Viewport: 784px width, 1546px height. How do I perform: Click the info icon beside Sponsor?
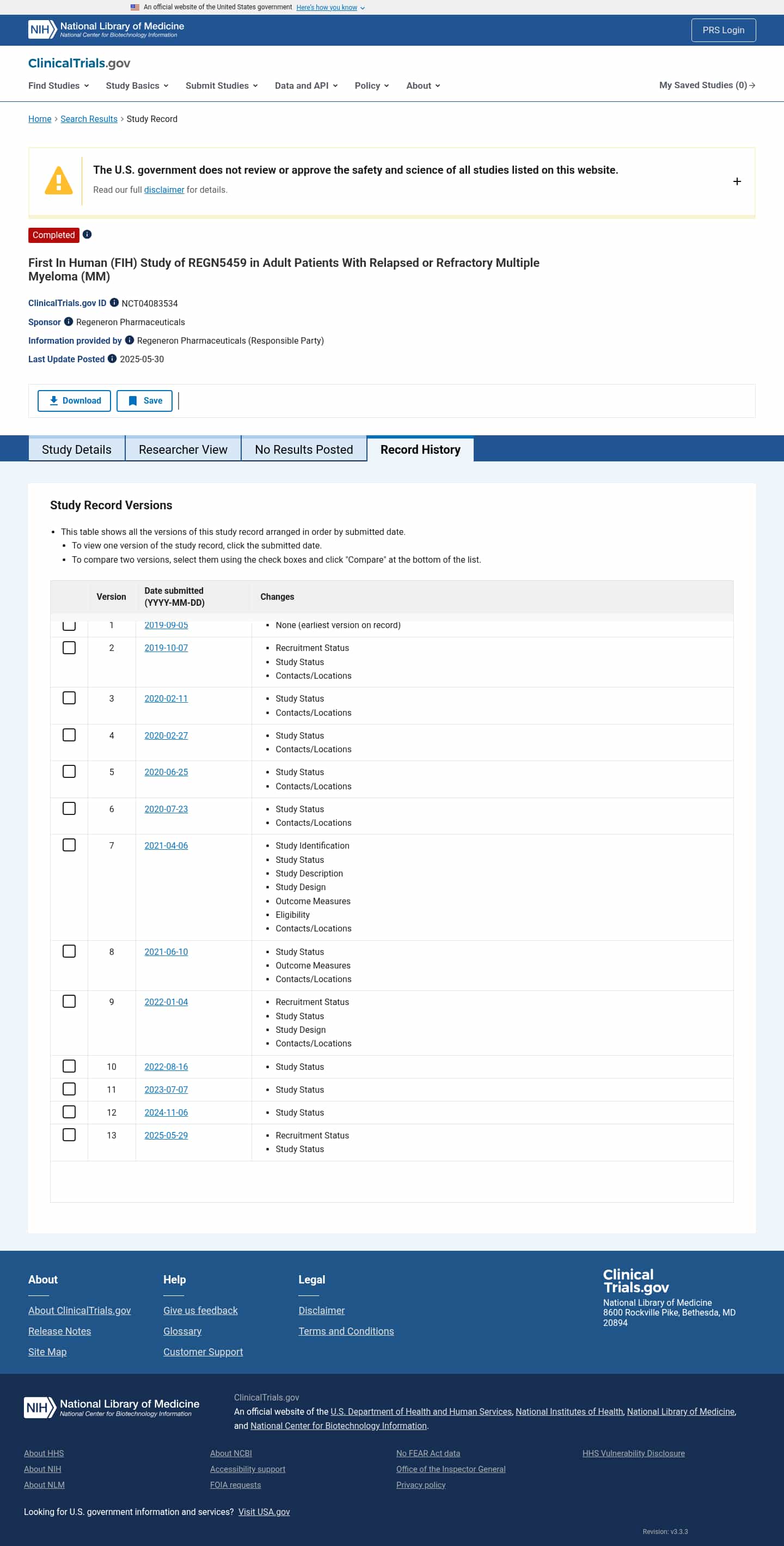point(69,322)
